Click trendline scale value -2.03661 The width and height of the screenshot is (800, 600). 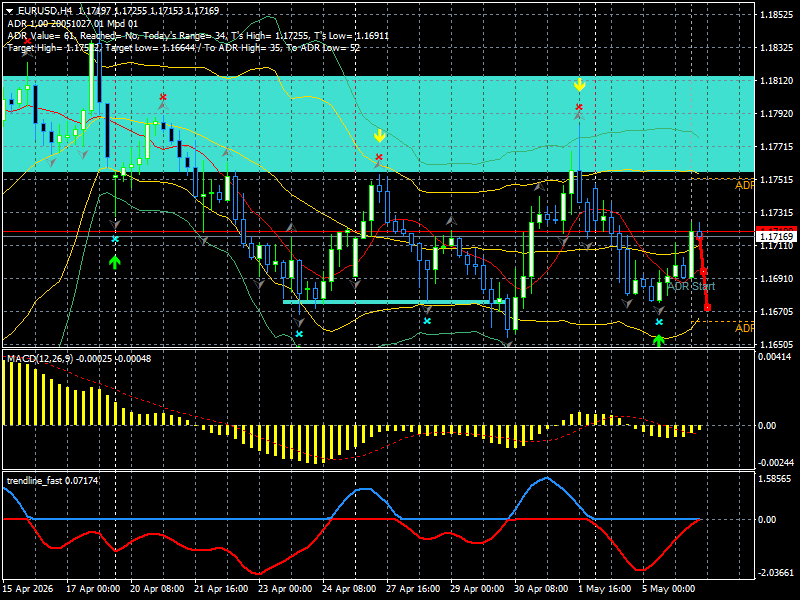[x=775, y=573]
